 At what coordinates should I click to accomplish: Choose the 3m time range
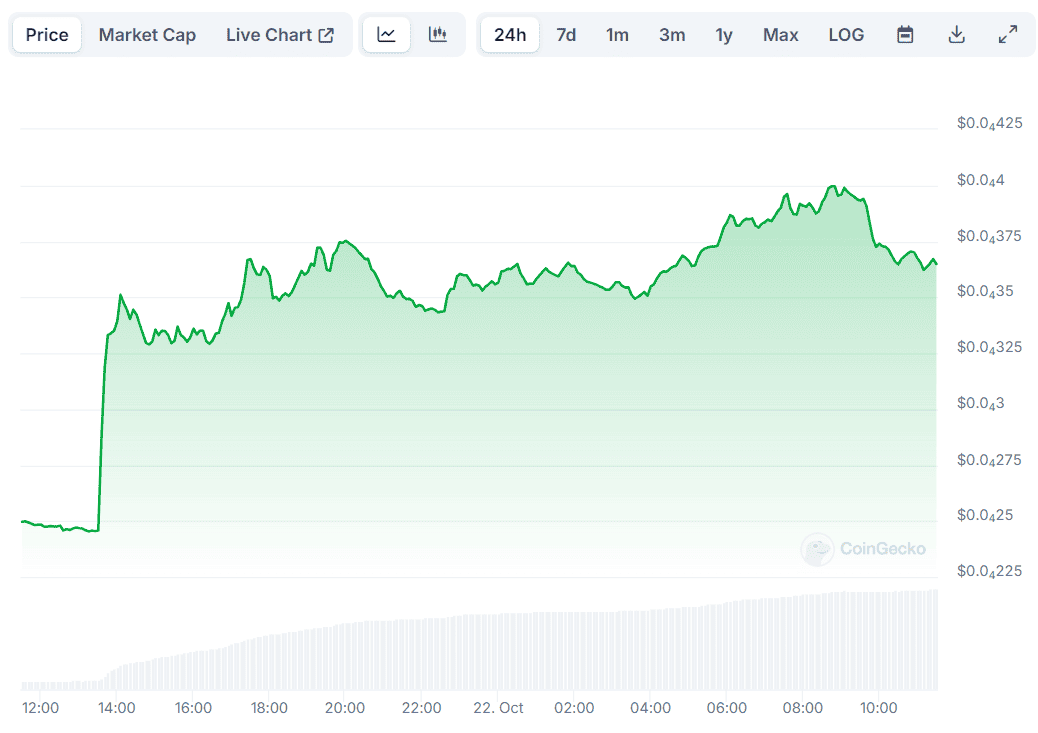[672, 35]
